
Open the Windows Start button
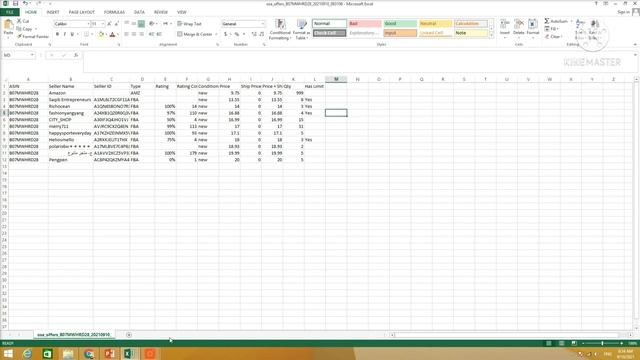(8, 353)
